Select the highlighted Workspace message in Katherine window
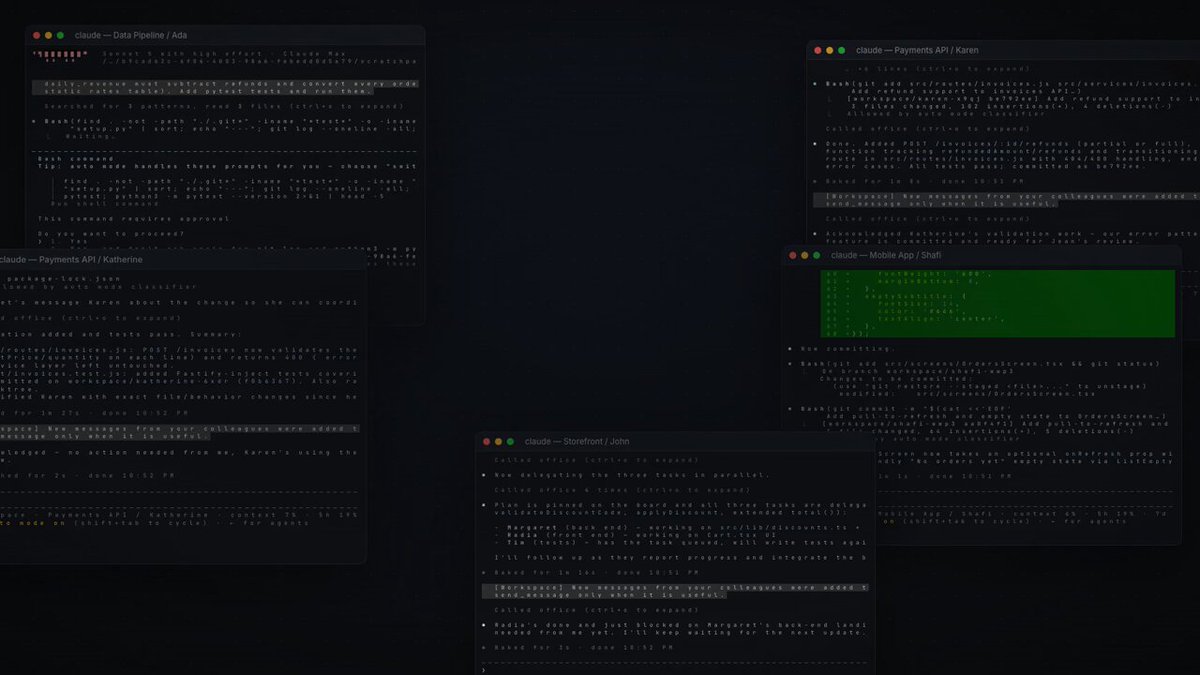1200x675 pixels. tap(180, 432)
